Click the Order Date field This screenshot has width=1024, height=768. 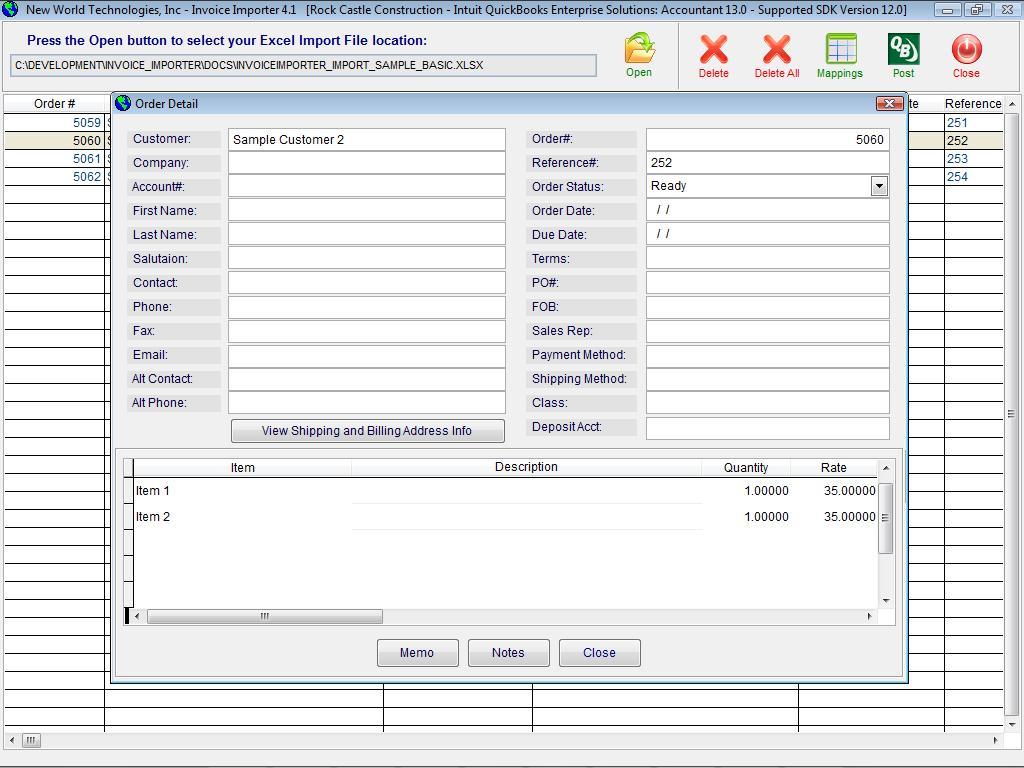pos(767,211)
